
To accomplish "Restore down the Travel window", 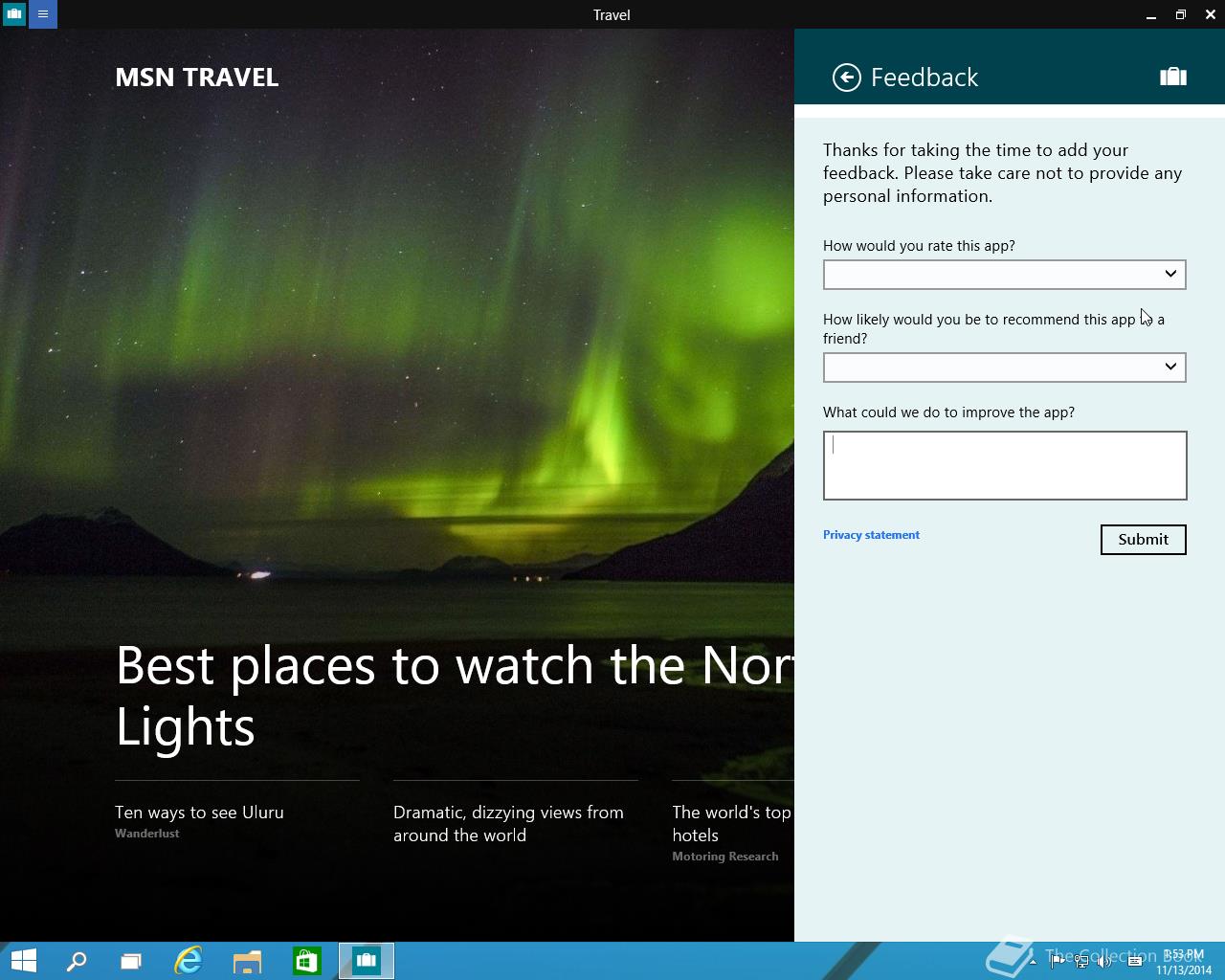I will point(1181,14).
